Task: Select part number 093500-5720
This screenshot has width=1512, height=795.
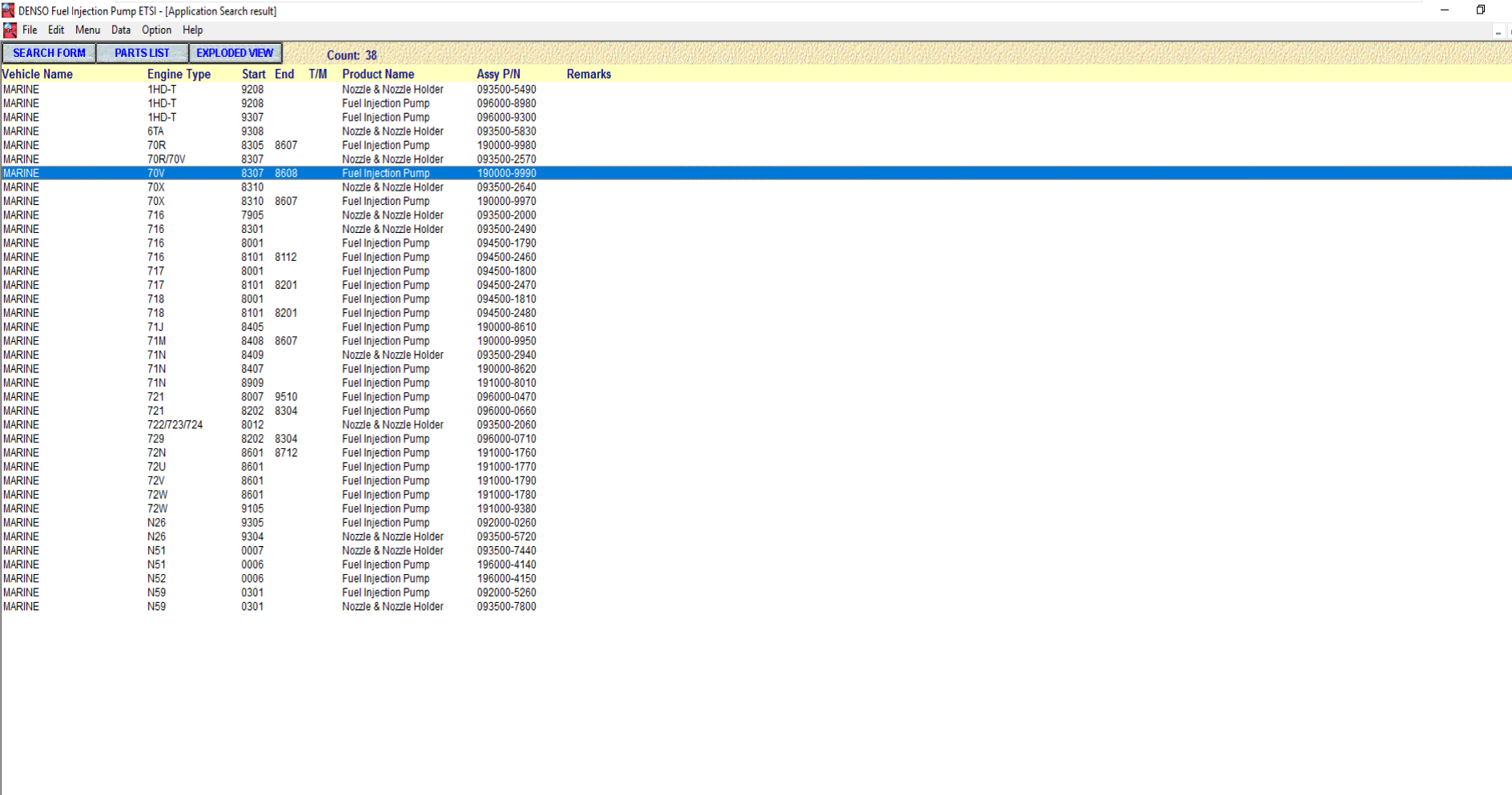Action: tap(507, 537)
